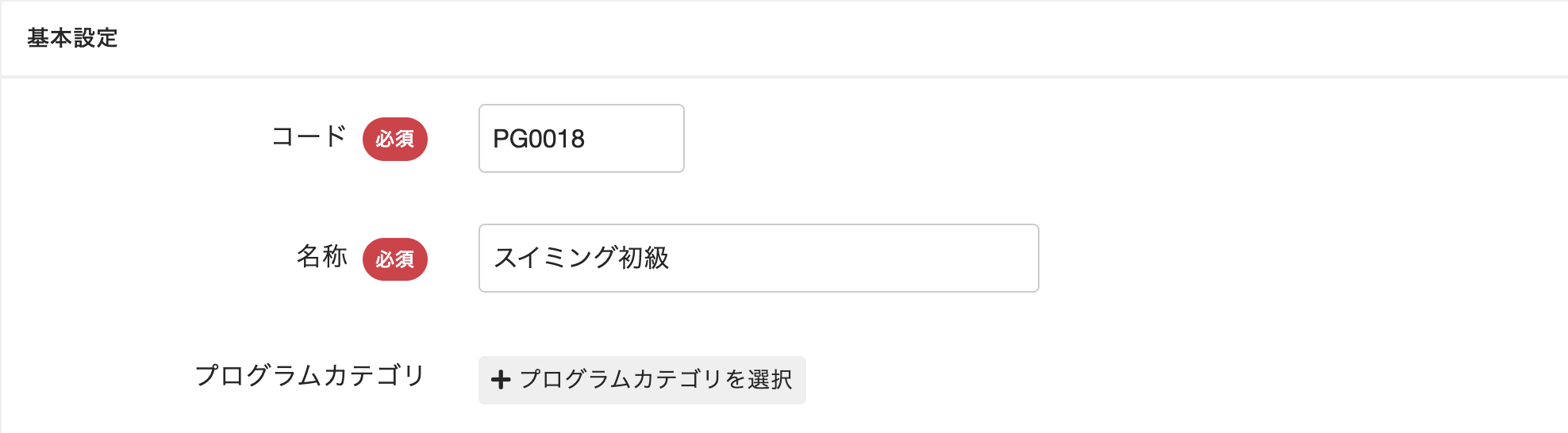1568x433 pixels.
Task: Focus the コード input field
Action: pyautogui.click(x=581, y=139)
